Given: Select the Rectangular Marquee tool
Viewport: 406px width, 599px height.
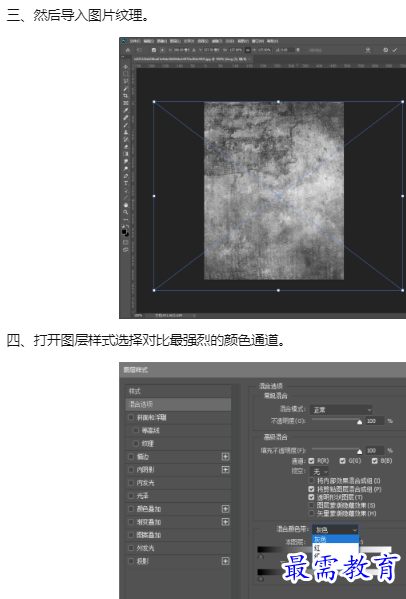Looking at the screenshot, I should coord(126,74).
